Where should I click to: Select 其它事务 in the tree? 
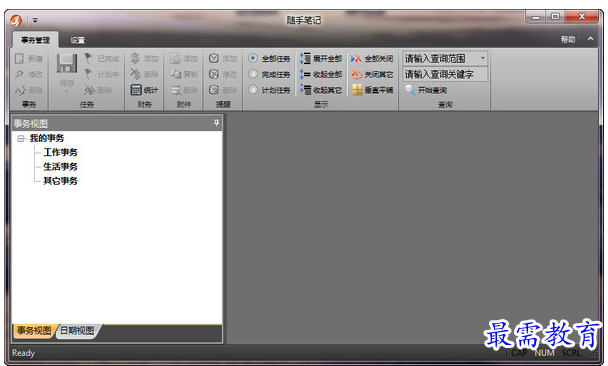[x=60, y=181]
